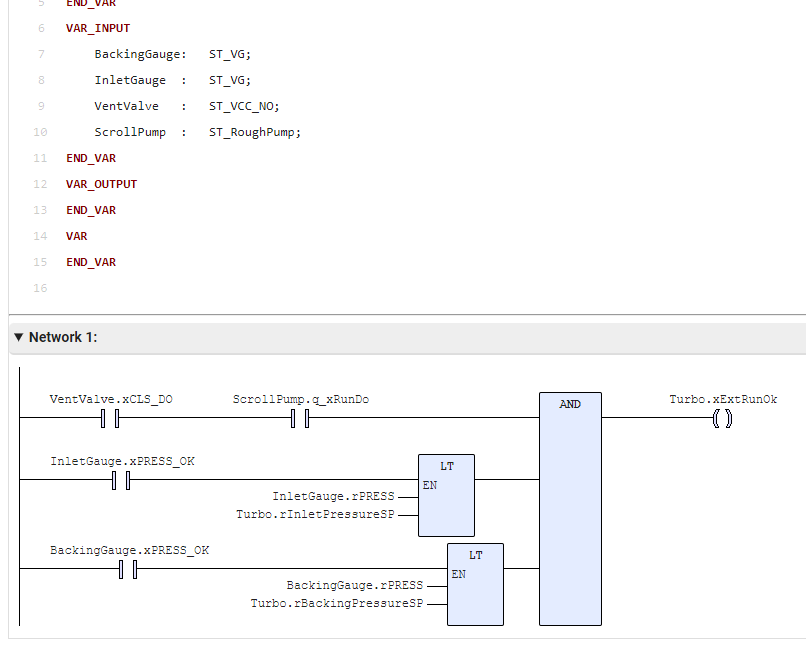Click the BackingGauge.xPRESS_OK label
This screenshot has height=660, width=806.
[x=130, y=551]
